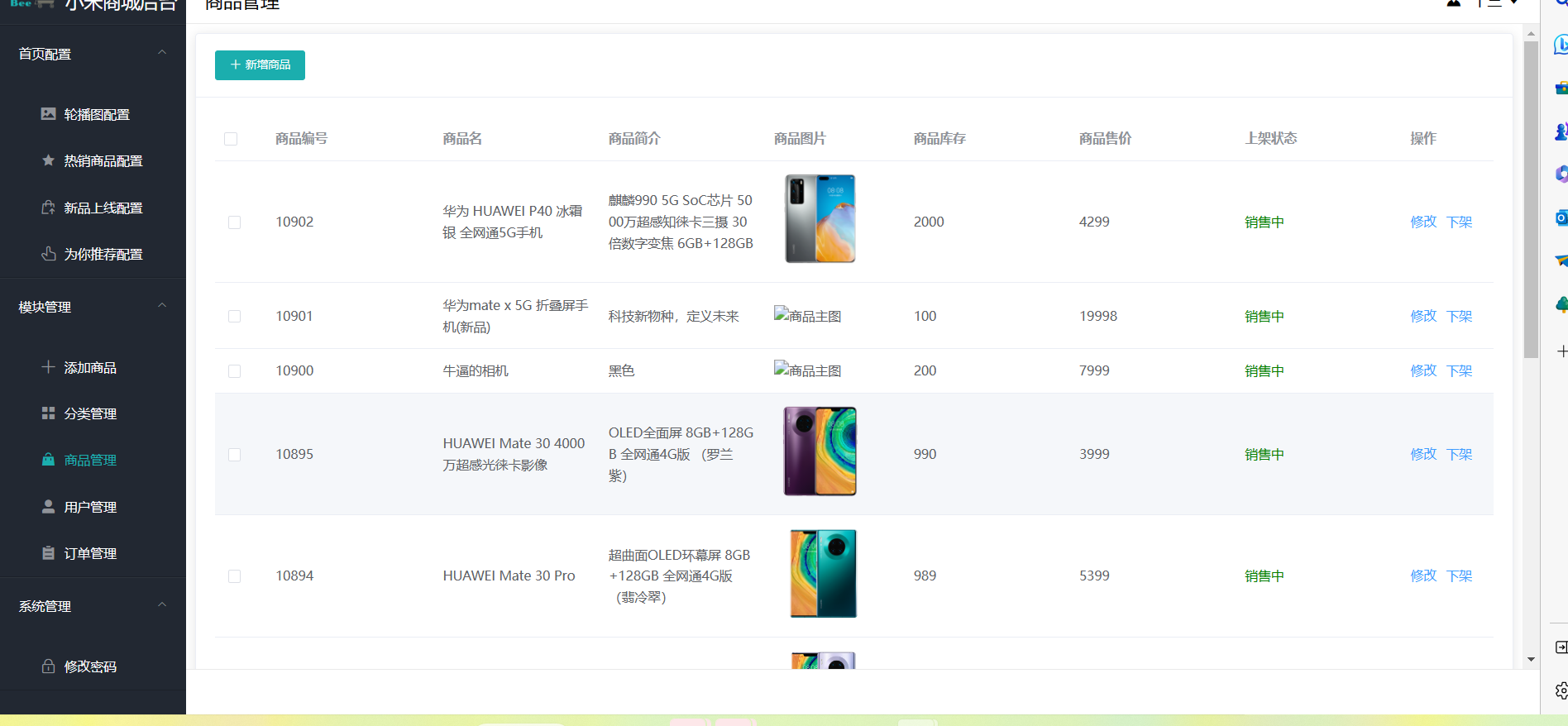Image resolution: width=1568 pixels, height=726 pixels.
Task: Go to 用户管理 in the sidebar
Action: 91,507
